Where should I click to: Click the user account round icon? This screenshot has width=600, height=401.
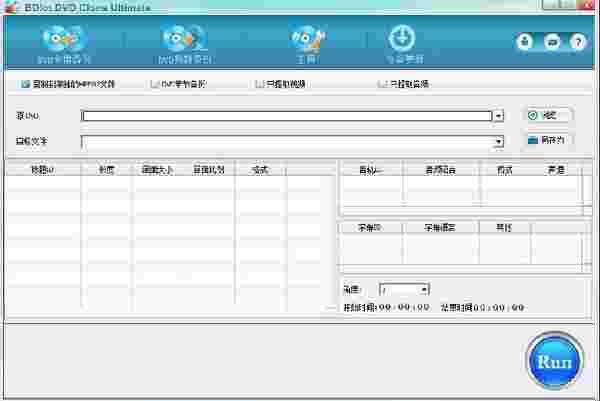coord(525,41)
